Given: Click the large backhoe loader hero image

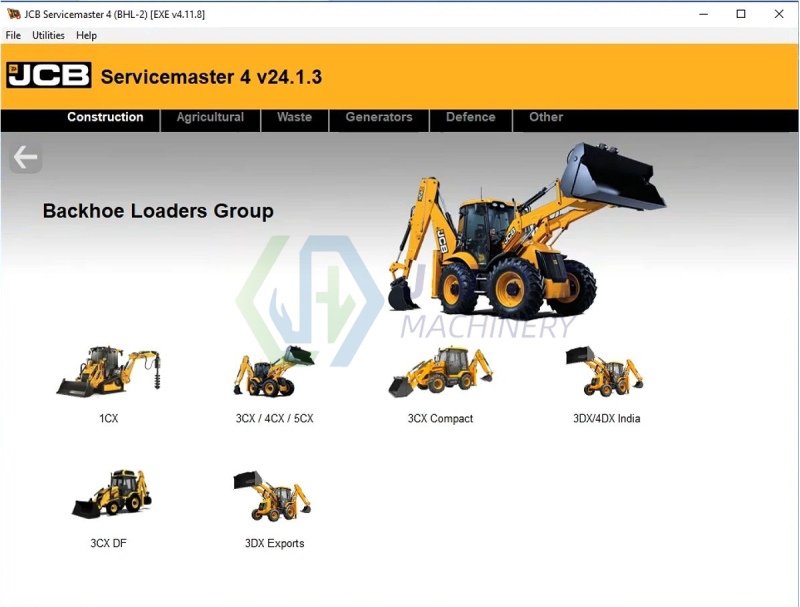Looking at the screenshot, I should 526,231.
